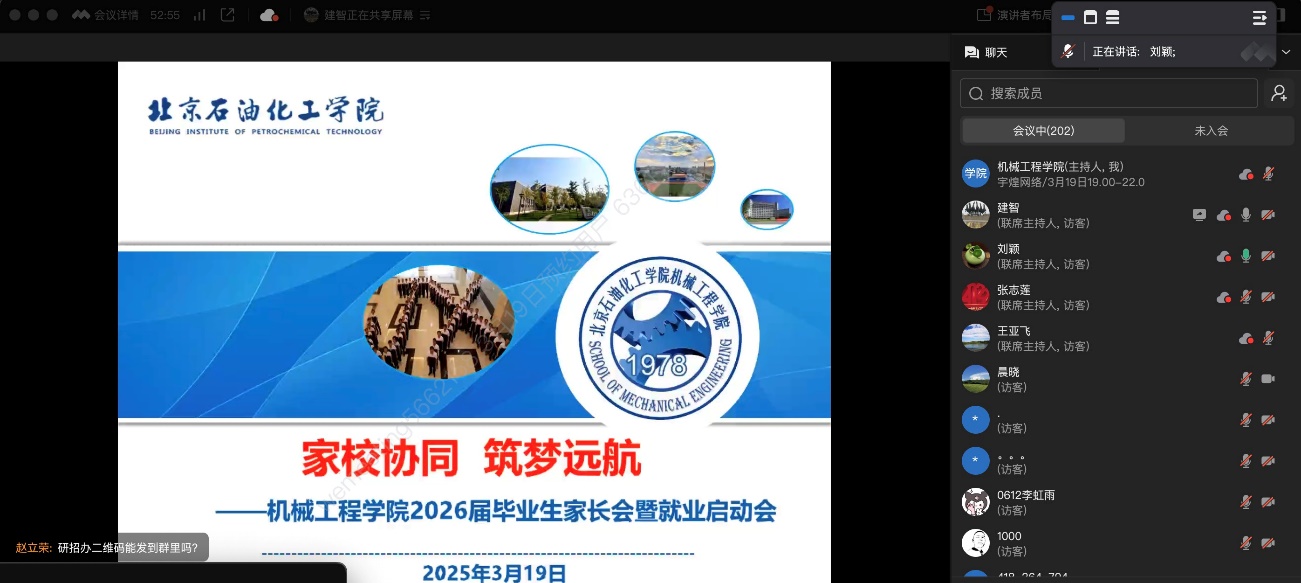1301x583 pixels.
Task: Open the screen sharing options menu icon
Action: coord(425,16)
